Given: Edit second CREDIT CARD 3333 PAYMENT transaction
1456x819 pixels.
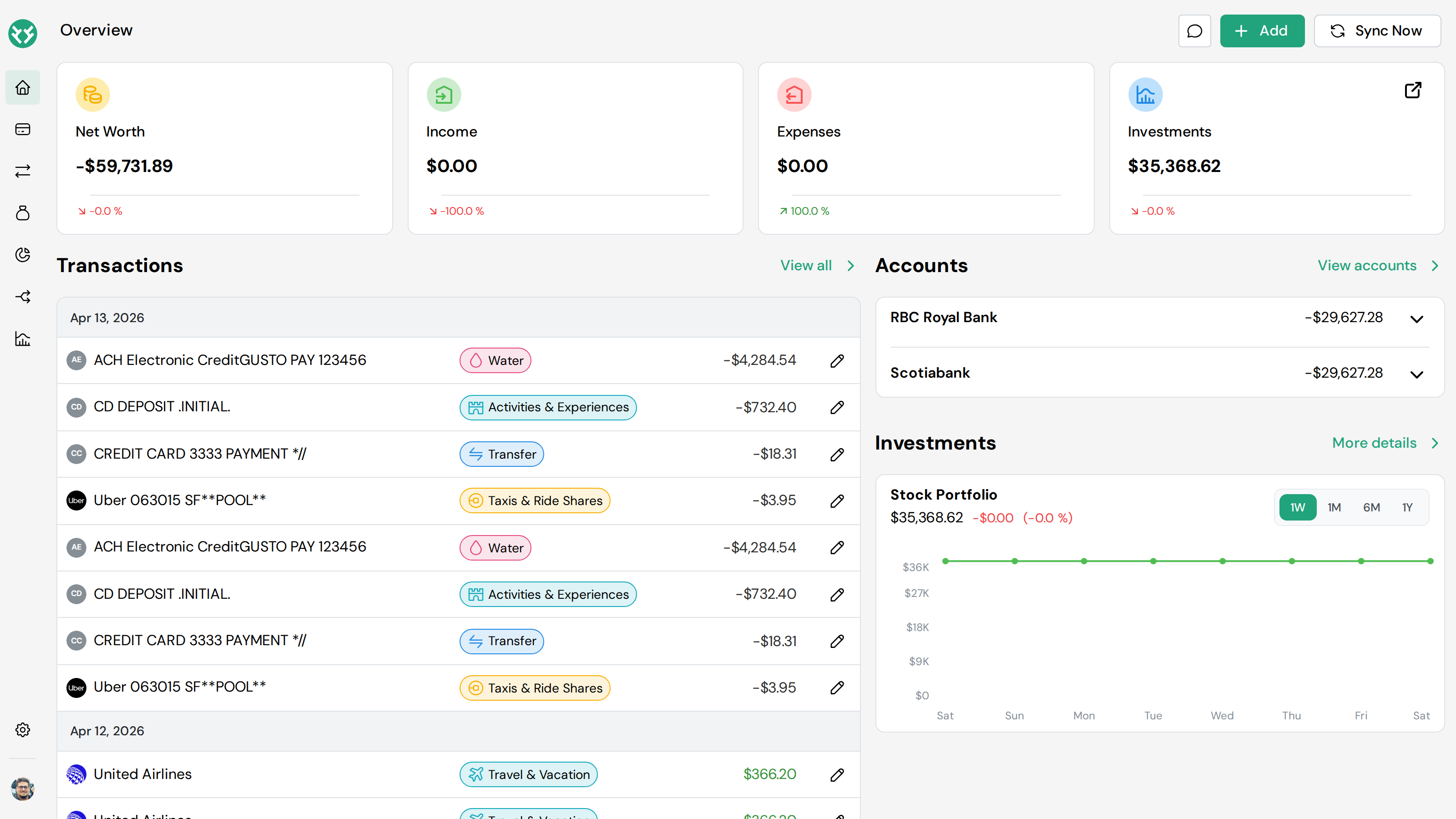Looking at the screenshot, I should coord(837,641).
